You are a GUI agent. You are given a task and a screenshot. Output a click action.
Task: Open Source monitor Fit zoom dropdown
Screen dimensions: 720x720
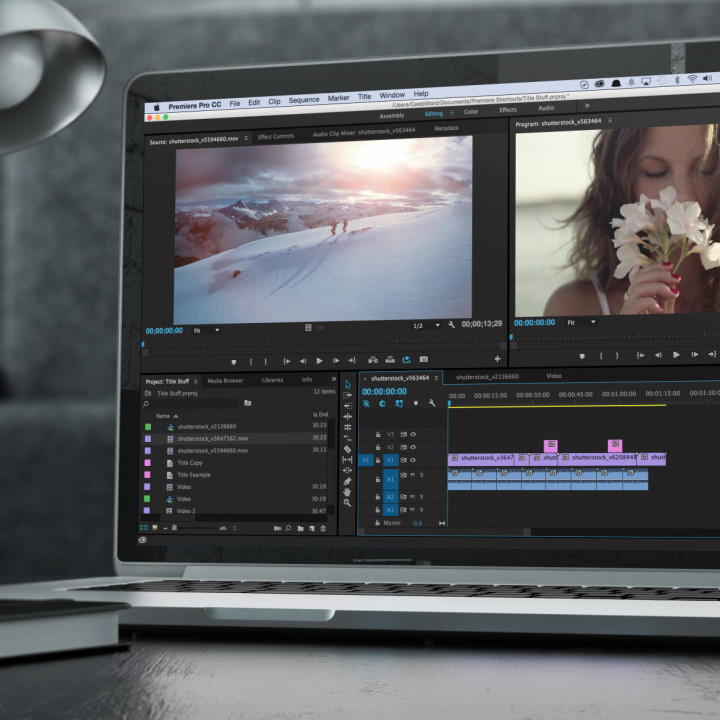tap(206, 330)
